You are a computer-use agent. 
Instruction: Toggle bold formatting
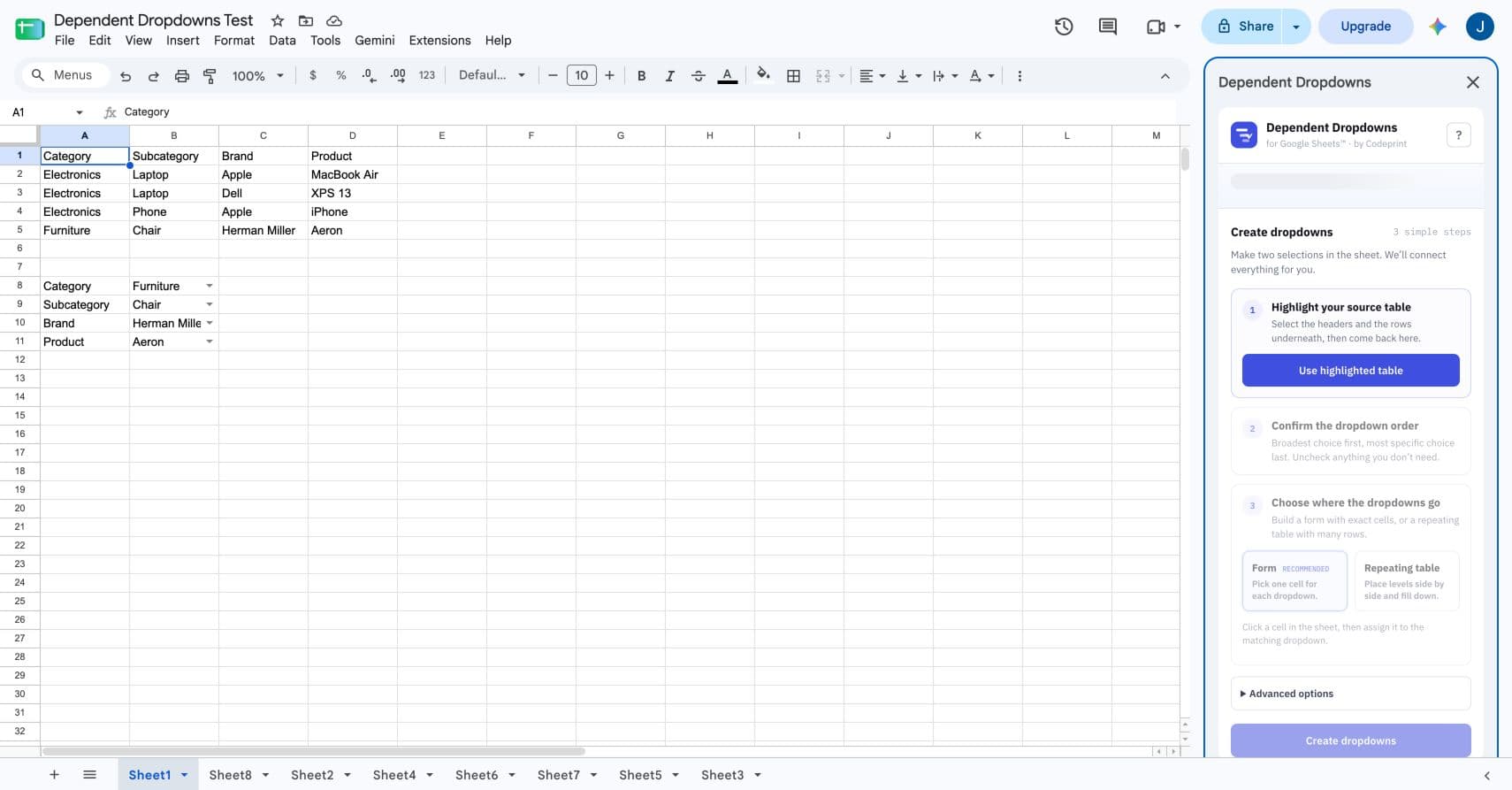coord(642,76)
